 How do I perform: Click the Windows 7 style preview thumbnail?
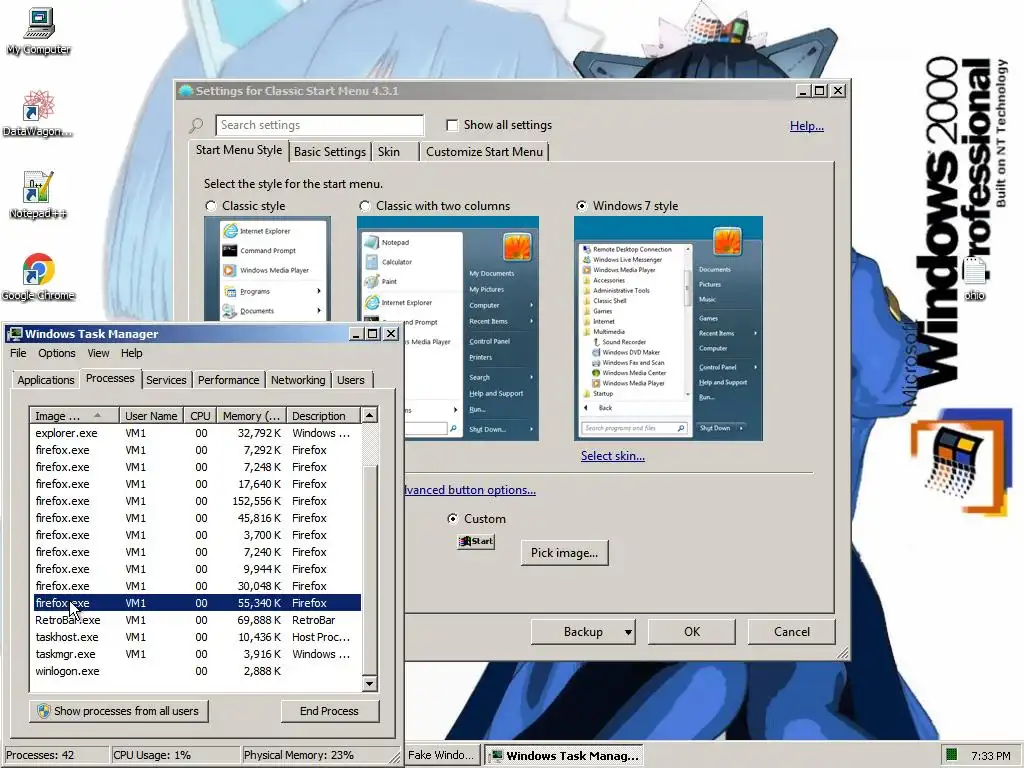(x=668, y=328)
